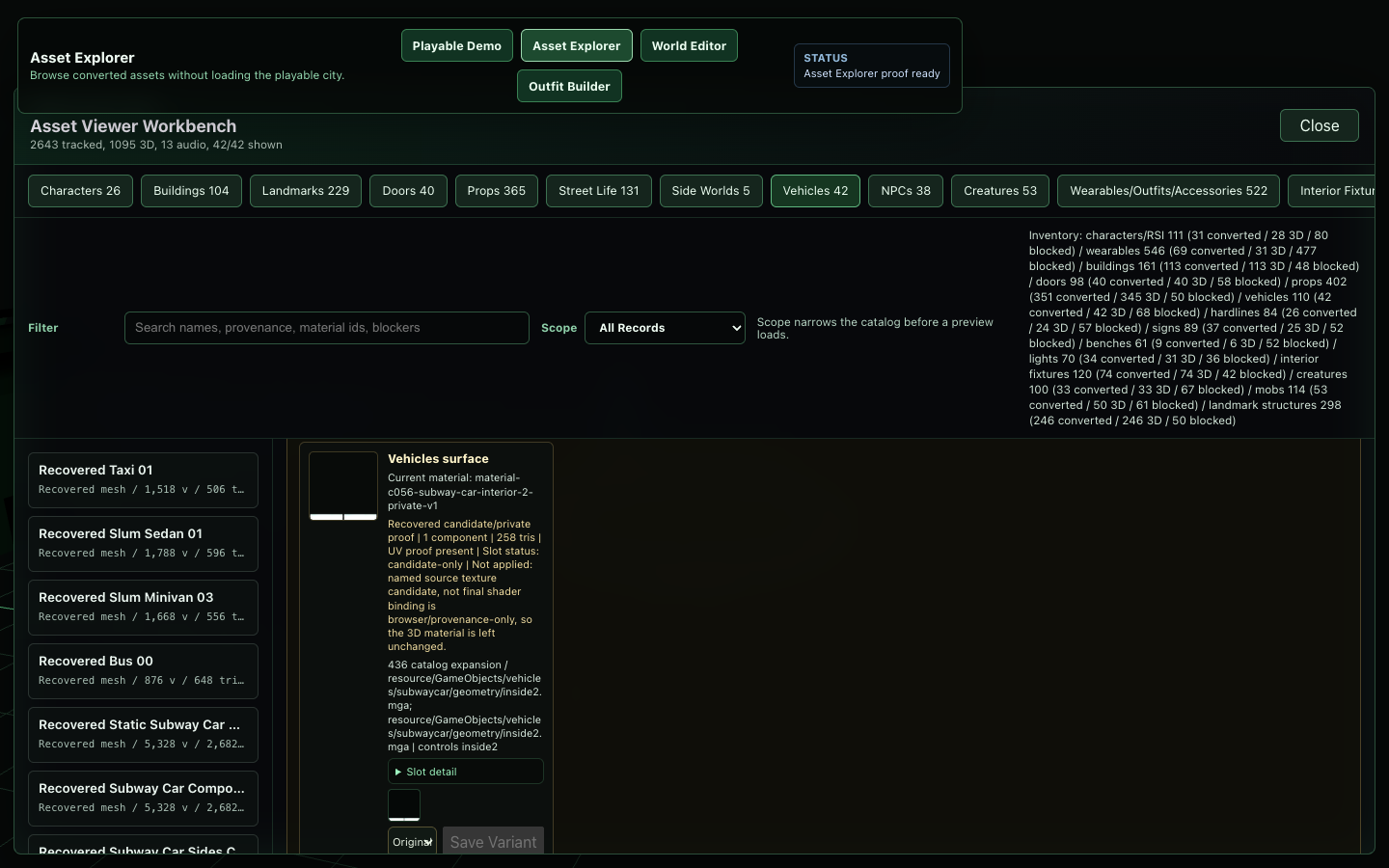Viewport: 1389px width, 868px height.
Task: Click the small variant texture swatch
Action: point(404,805)
